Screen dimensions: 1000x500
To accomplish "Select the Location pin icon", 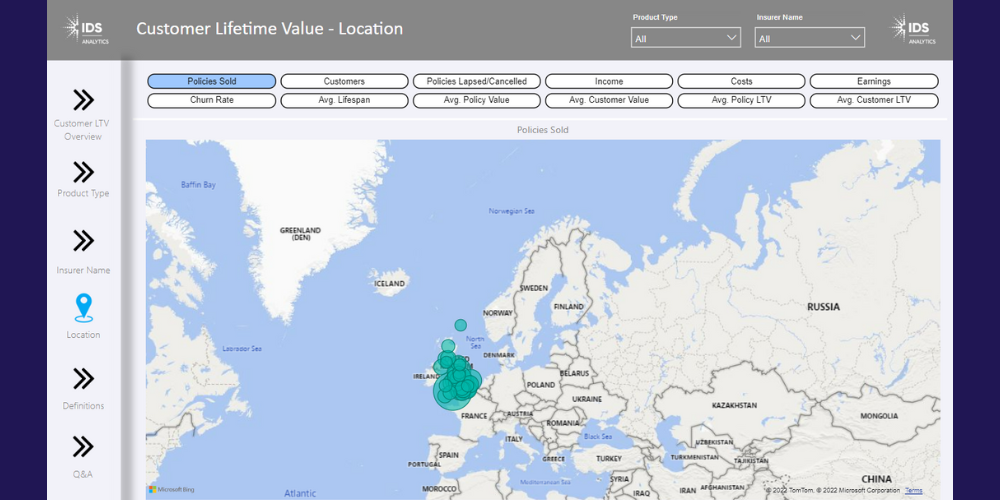I will tap(83, 309).
